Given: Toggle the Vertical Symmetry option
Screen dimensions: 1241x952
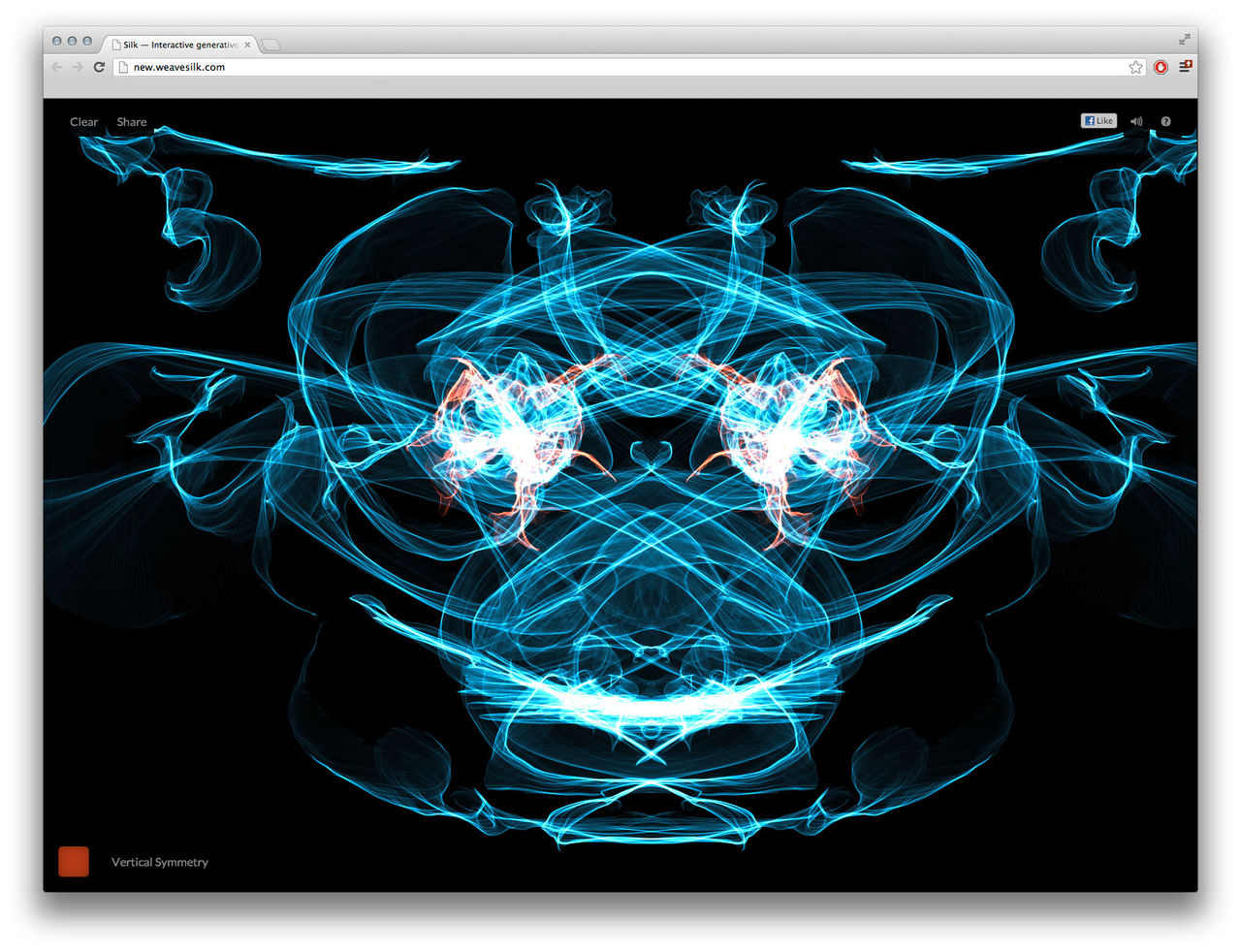Looking at the screenshot, I should coord(160,862).
